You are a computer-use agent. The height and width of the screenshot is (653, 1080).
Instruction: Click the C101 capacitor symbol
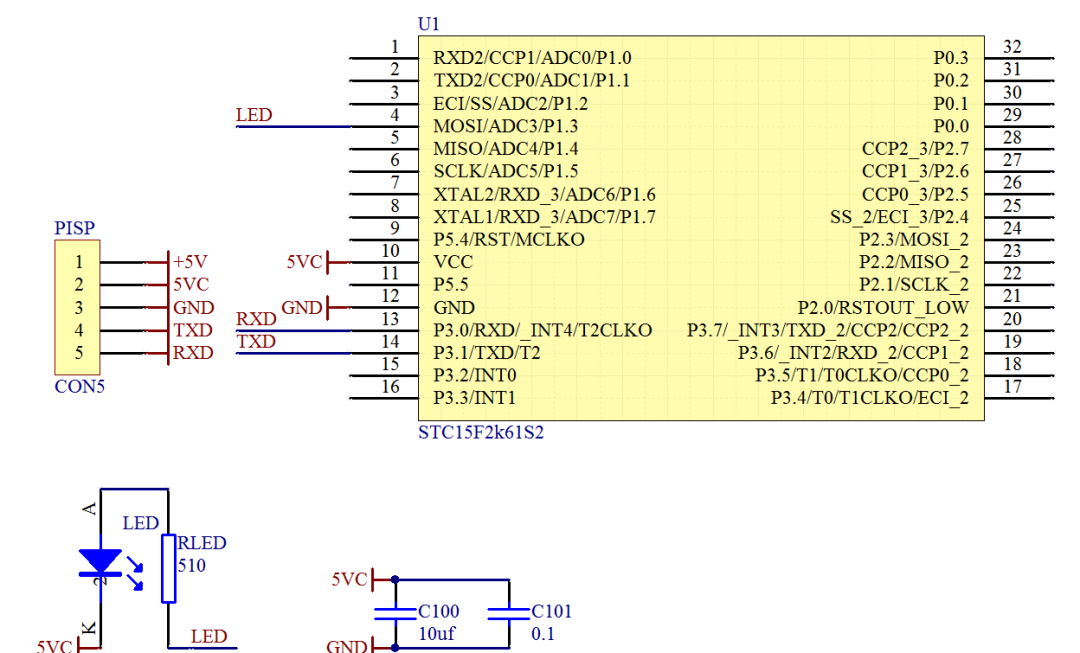click(509, 613)
